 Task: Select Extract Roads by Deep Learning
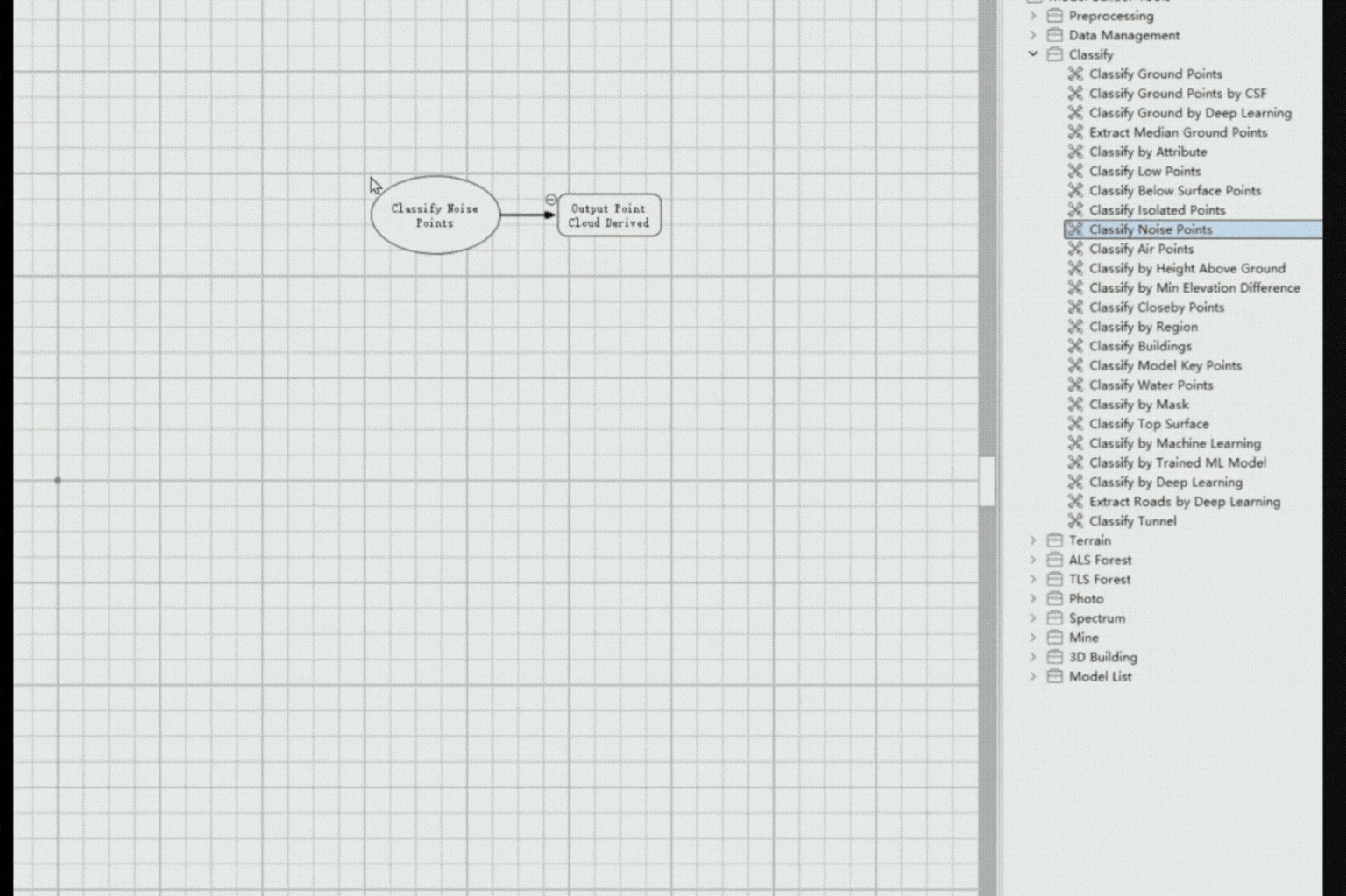(x=1184, y=502)
